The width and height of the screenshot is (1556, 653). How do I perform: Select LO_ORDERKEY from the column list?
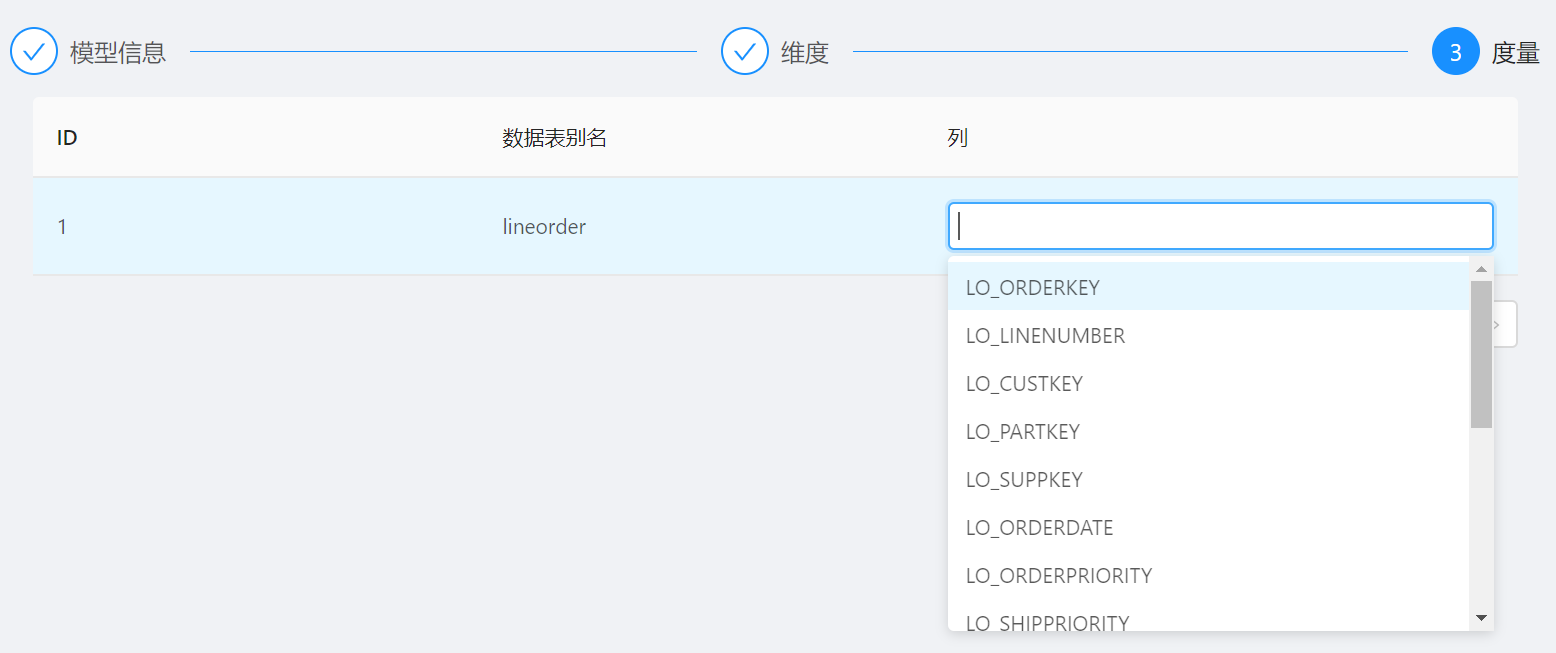pyautogui.click(x=1033, y=287)
